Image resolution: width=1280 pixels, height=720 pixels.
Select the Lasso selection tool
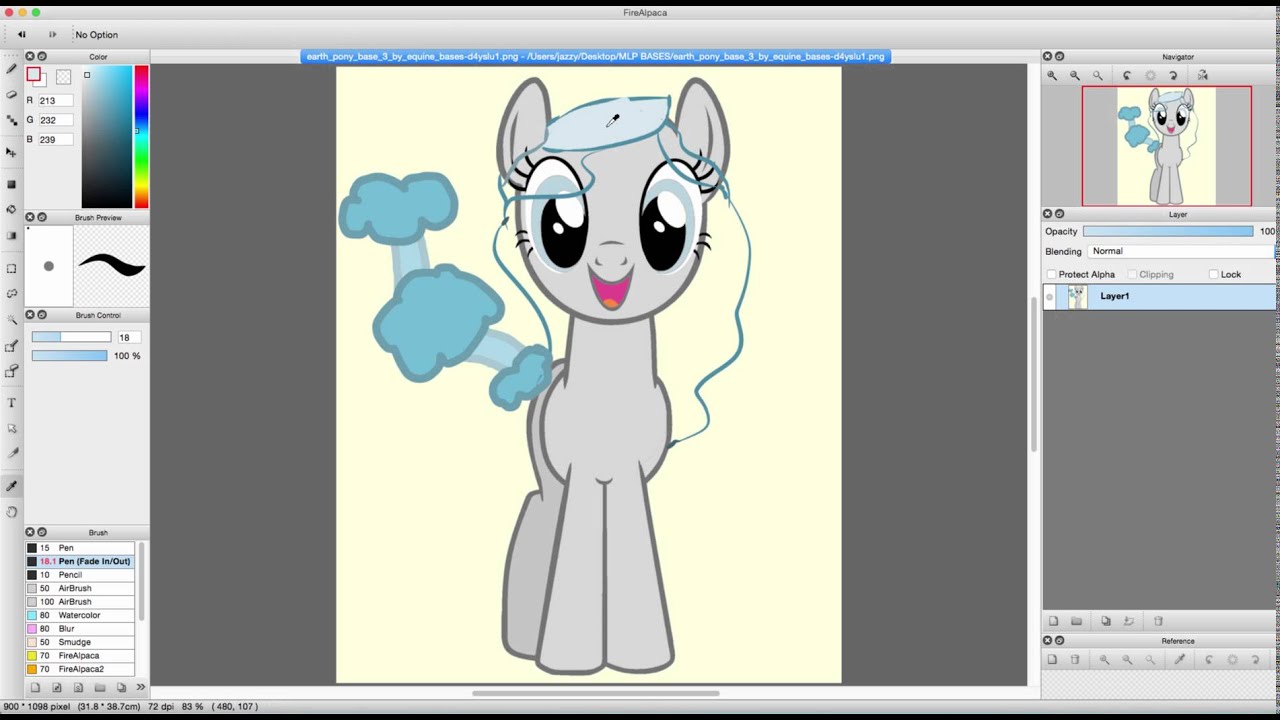[x=11, y=294]
